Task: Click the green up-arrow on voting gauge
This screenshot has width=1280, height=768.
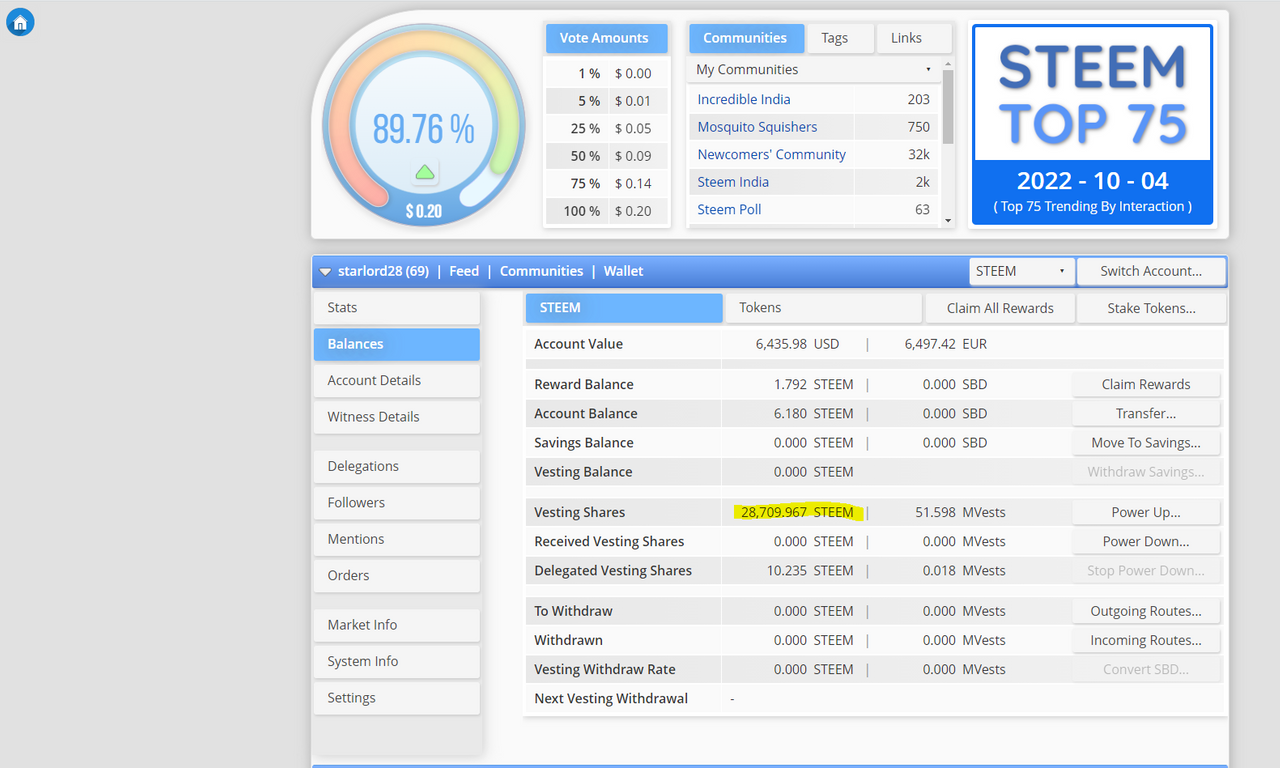Action: click(x=425, y=172)
